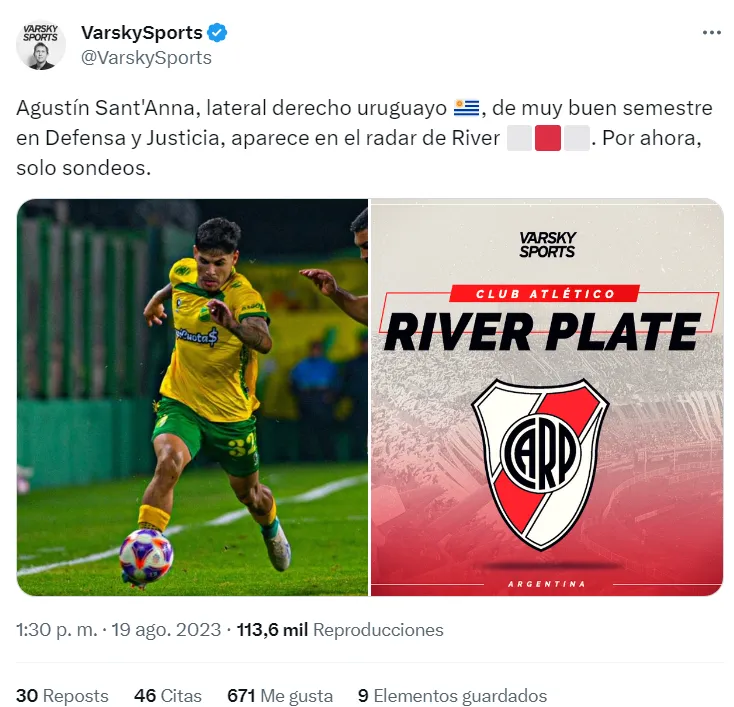Open the 30 Reposts list
The image size is (734, 707).
click(x=62, y=696)
